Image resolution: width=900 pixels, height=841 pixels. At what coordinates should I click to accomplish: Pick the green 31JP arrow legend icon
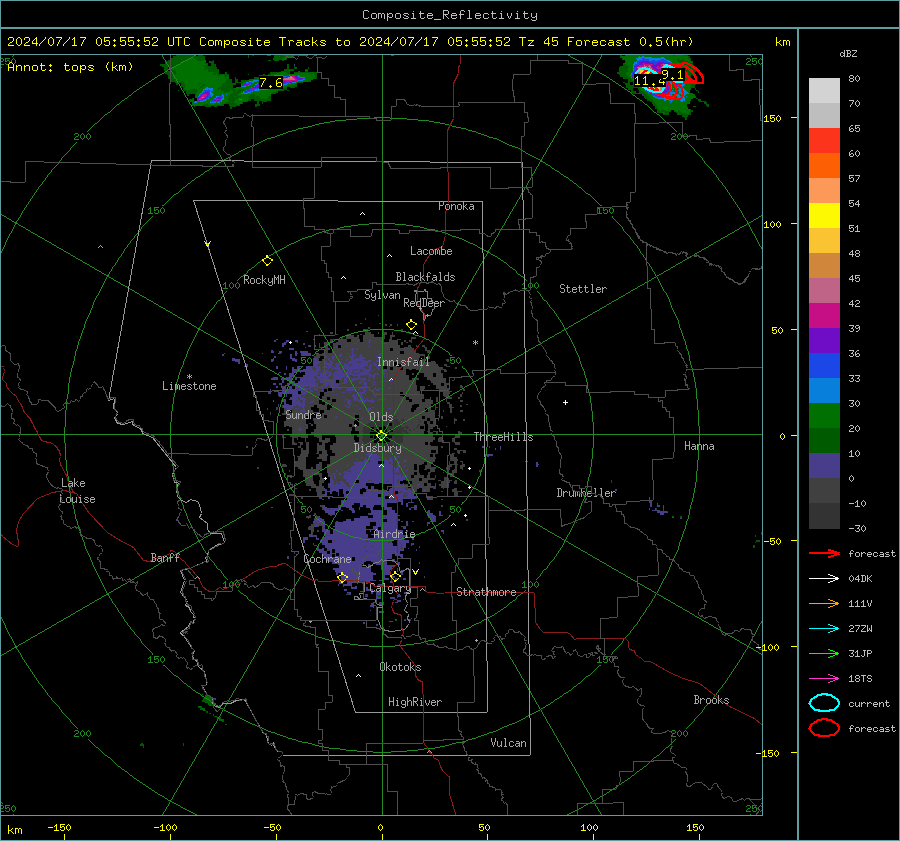point(824,653)
